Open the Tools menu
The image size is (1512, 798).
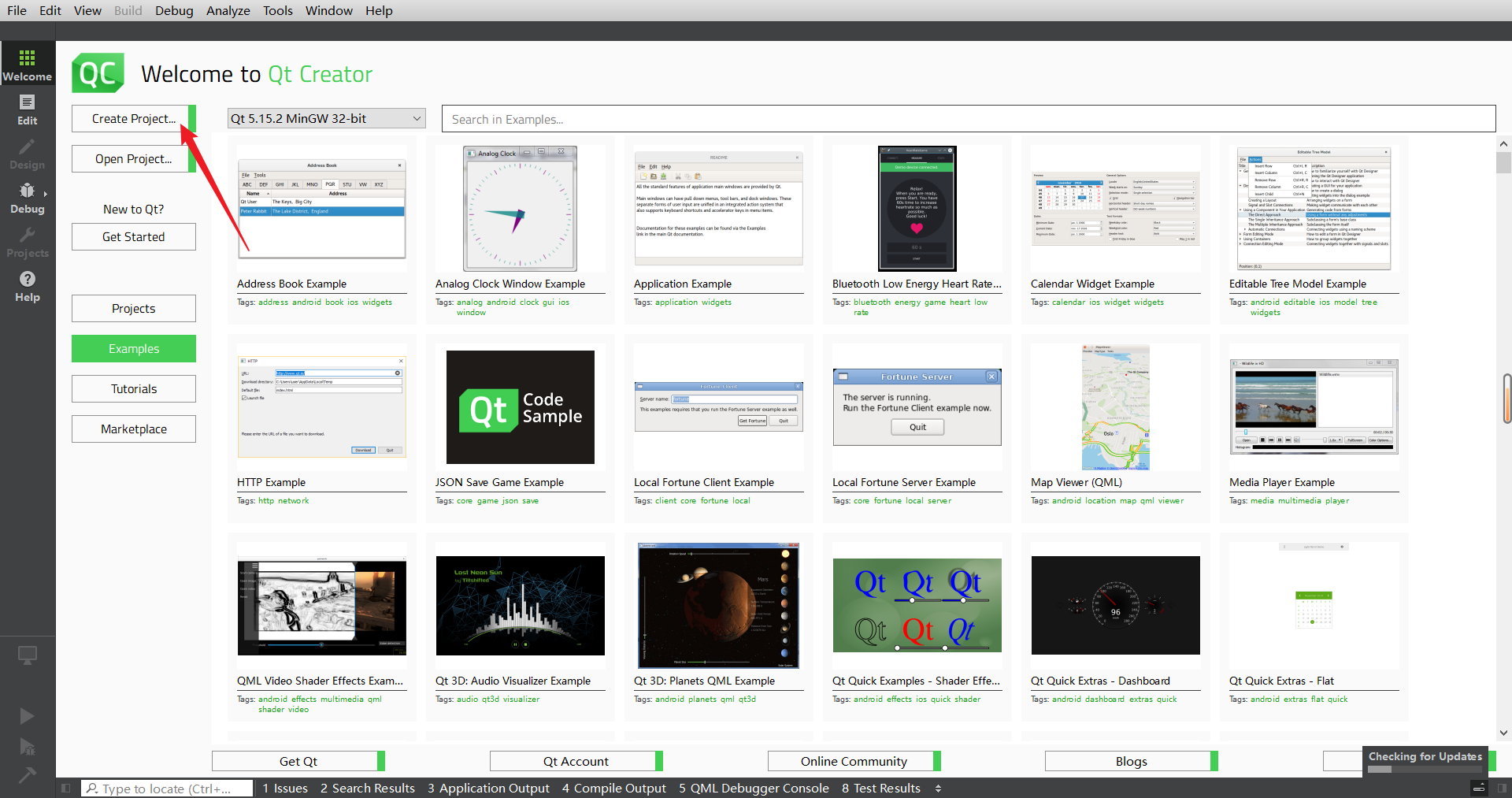coord(278,10)
